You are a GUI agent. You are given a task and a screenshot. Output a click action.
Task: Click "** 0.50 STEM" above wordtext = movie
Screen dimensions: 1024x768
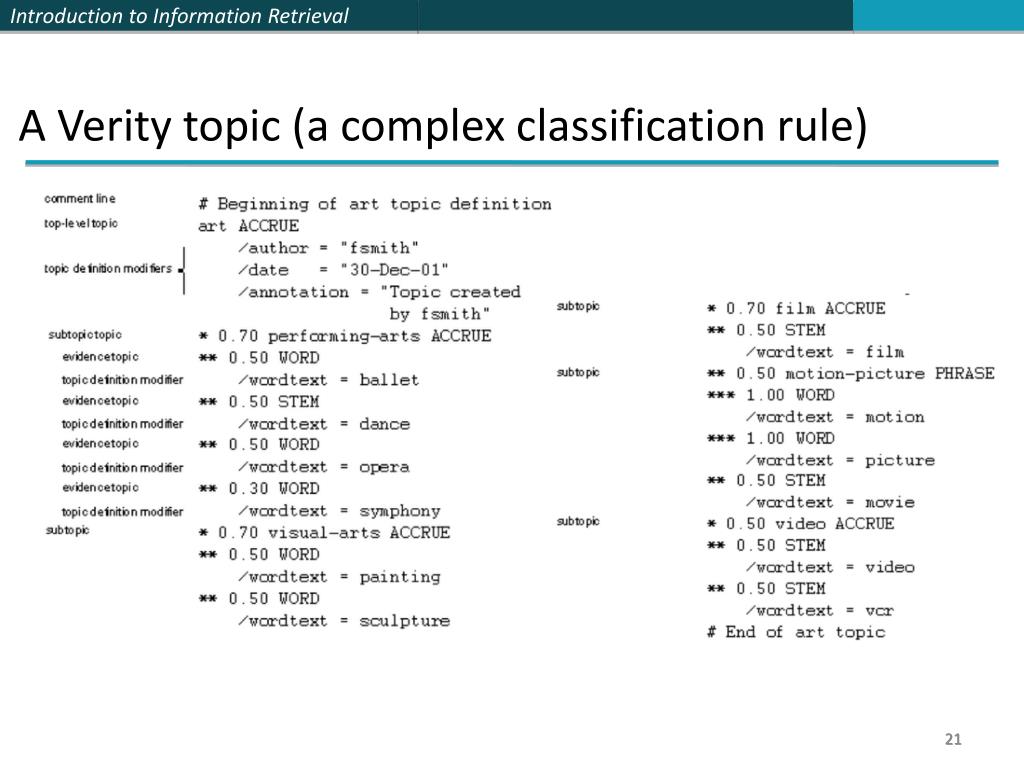(x=767, y=481)
